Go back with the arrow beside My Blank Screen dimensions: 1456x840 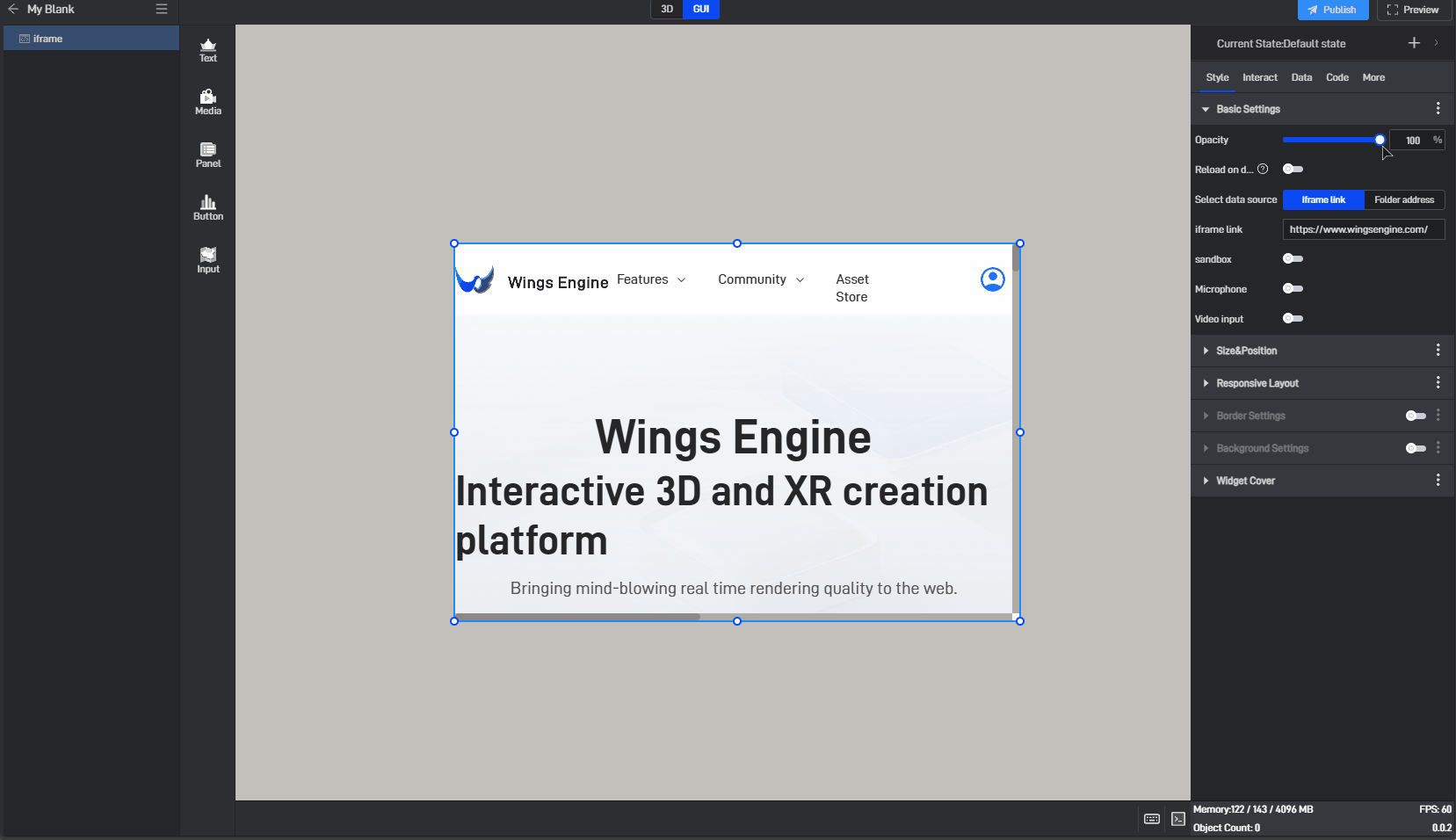tap(13, 9)
